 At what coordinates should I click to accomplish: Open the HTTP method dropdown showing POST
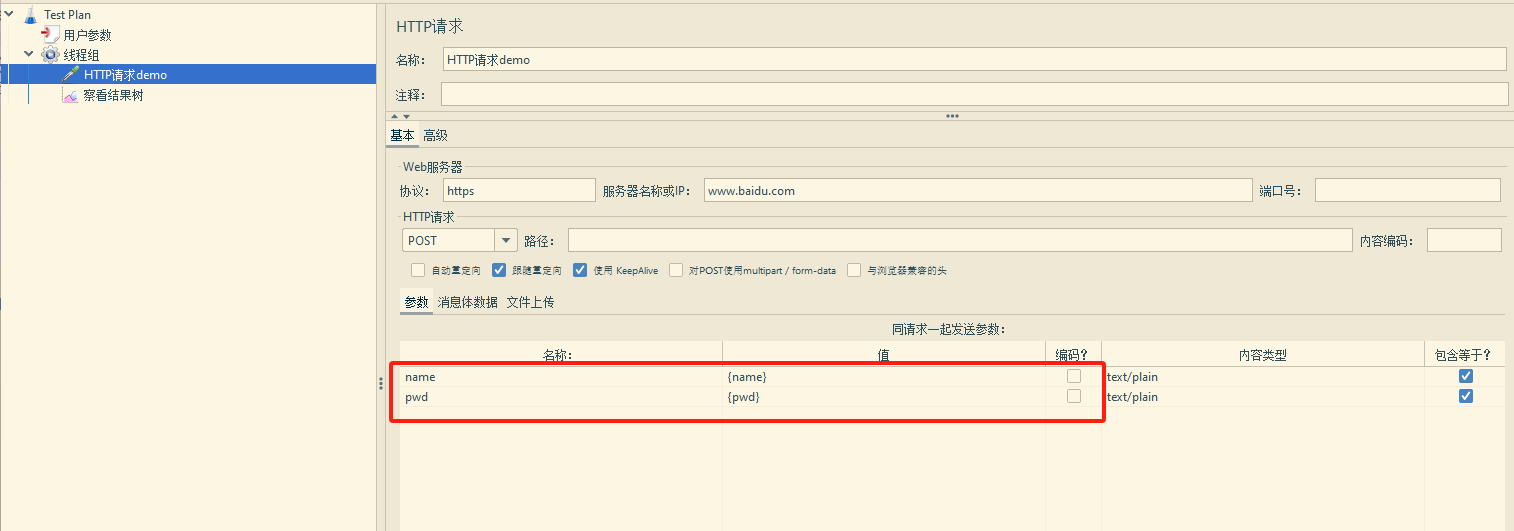(460, 241)
